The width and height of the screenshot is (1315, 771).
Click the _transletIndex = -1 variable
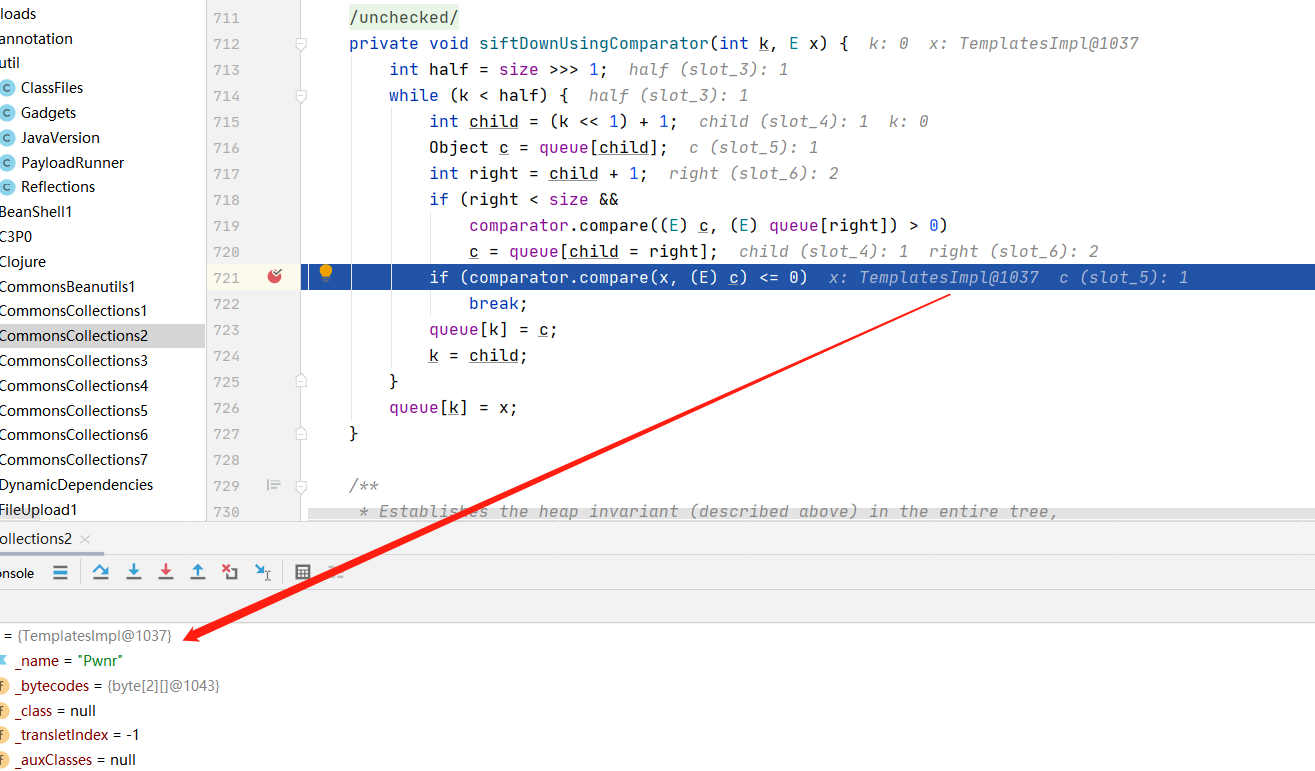click(x=77, y=735)
